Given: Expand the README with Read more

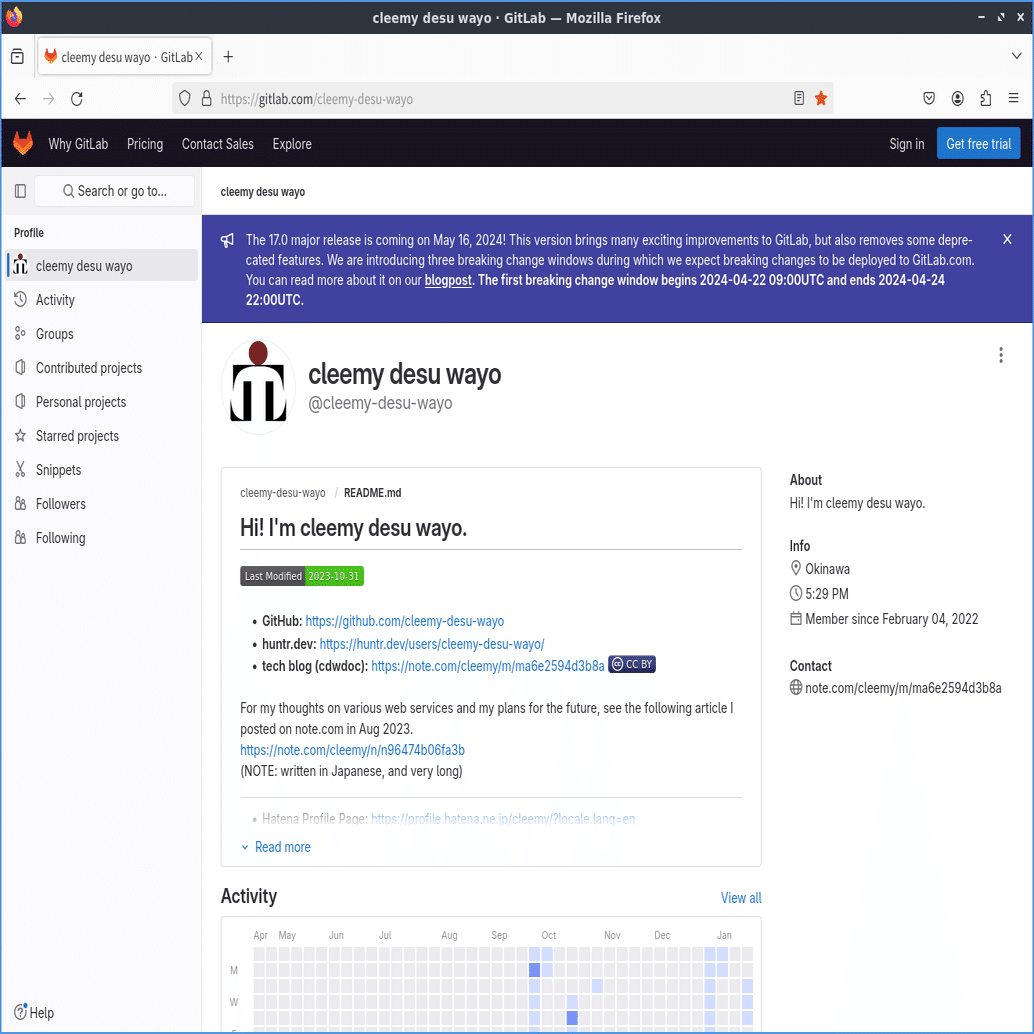Looking at the screenshot, I should [276, 847].
